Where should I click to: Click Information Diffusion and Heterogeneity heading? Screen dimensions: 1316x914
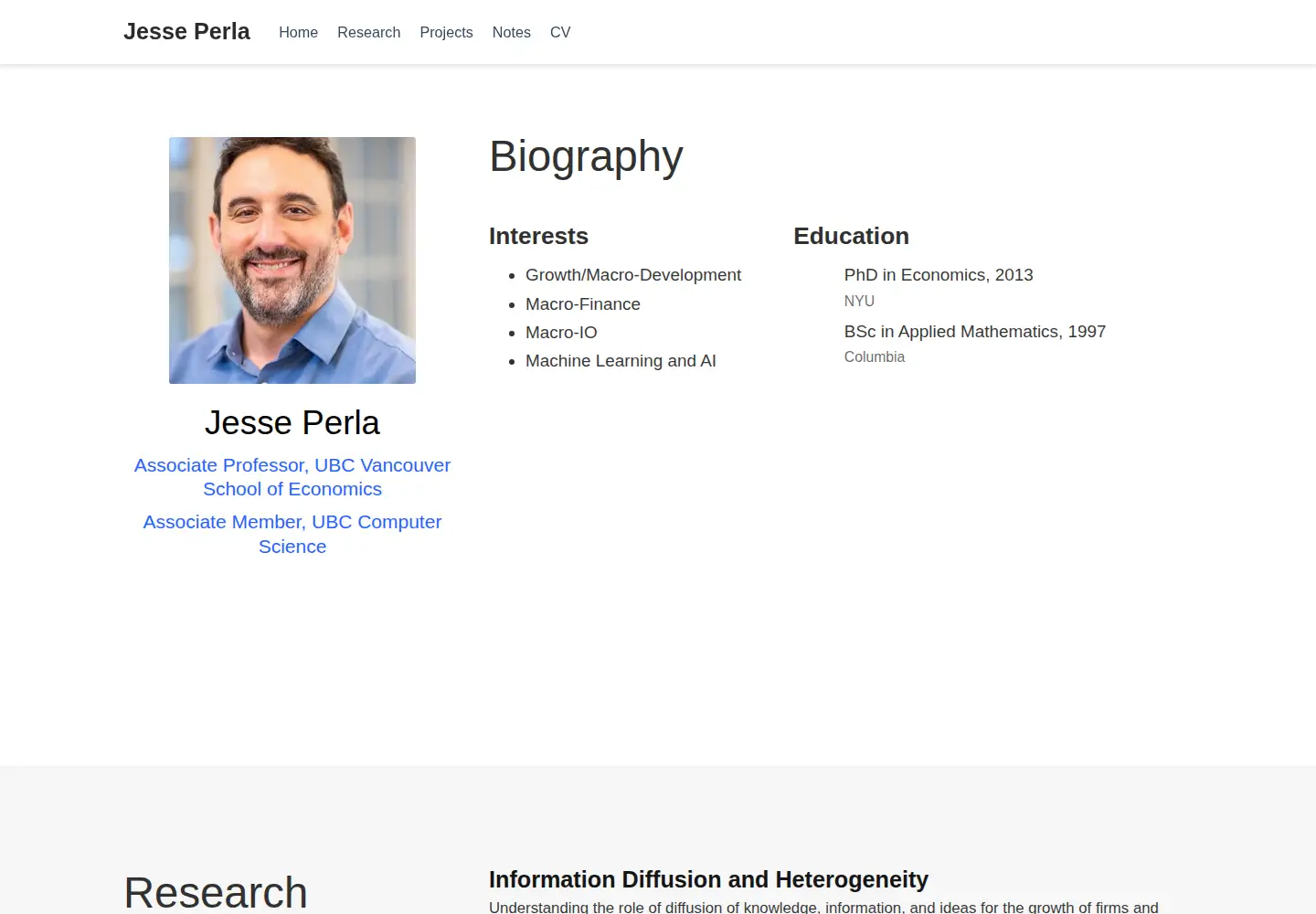pyautogui.click(x=708, y=879)
